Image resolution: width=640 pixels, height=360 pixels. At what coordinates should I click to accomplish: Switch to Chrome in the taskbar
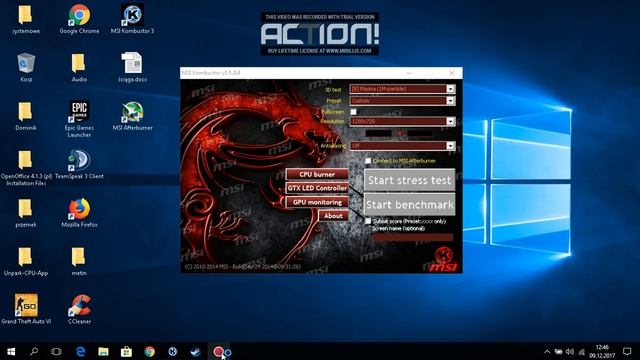click(149, 351)
